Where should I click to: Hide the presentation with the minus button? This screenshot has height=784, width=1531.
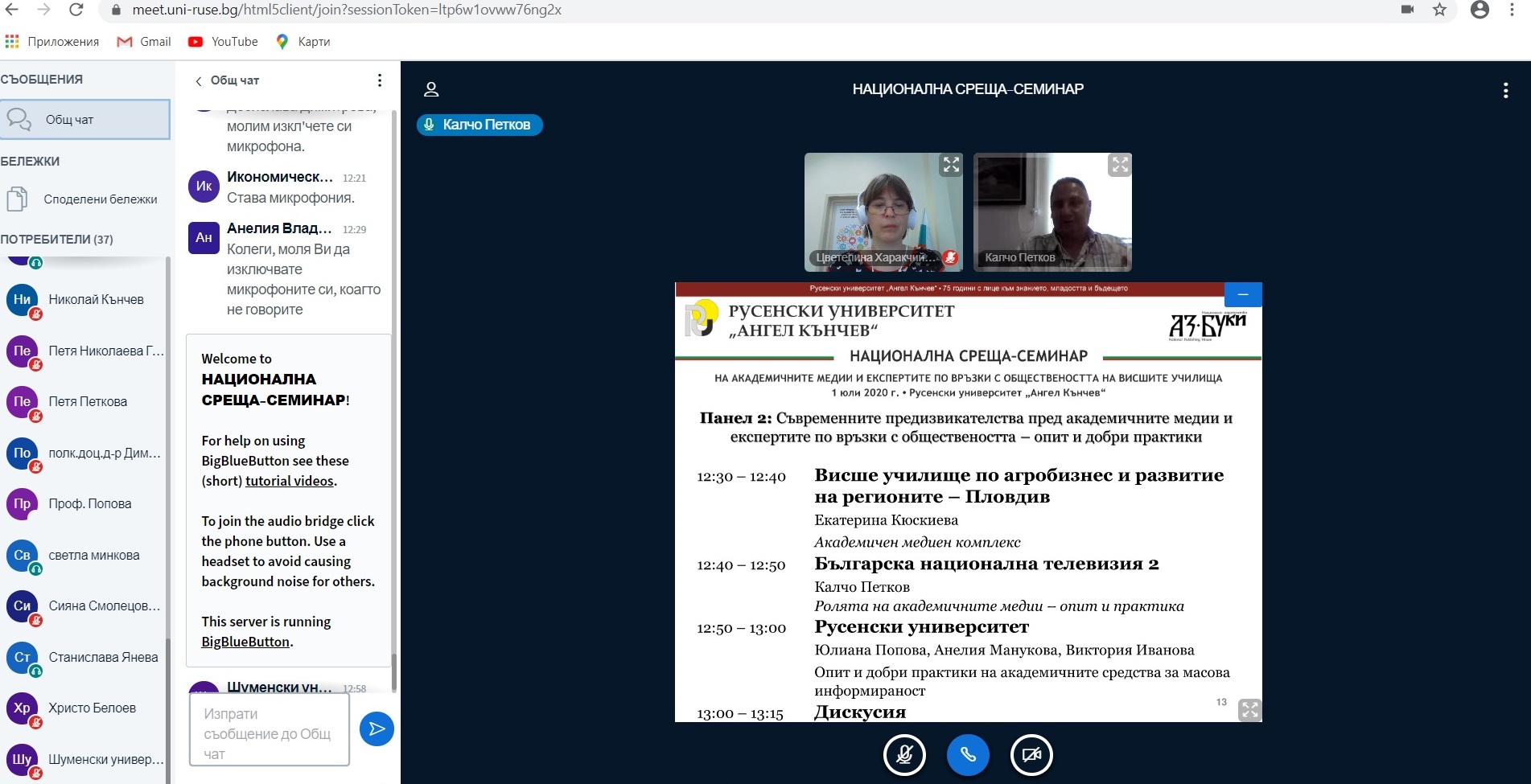coord(1243,294)
